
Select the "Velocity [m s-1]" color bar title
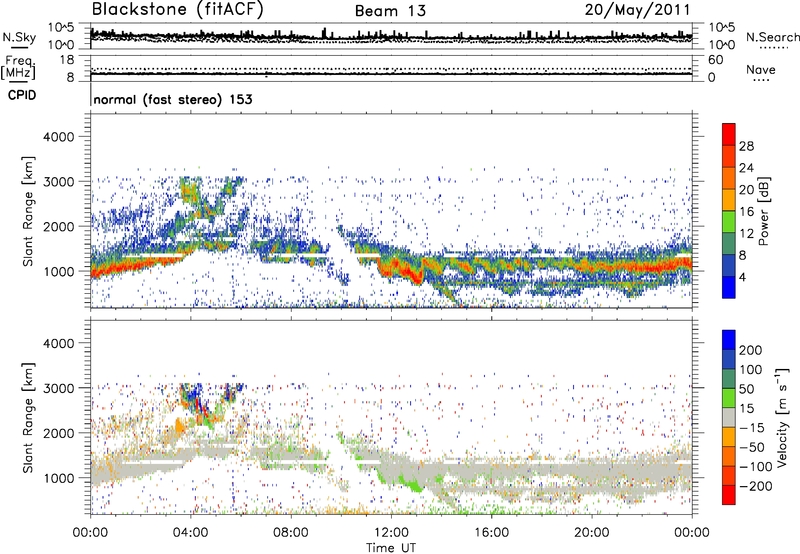point(782,417)
